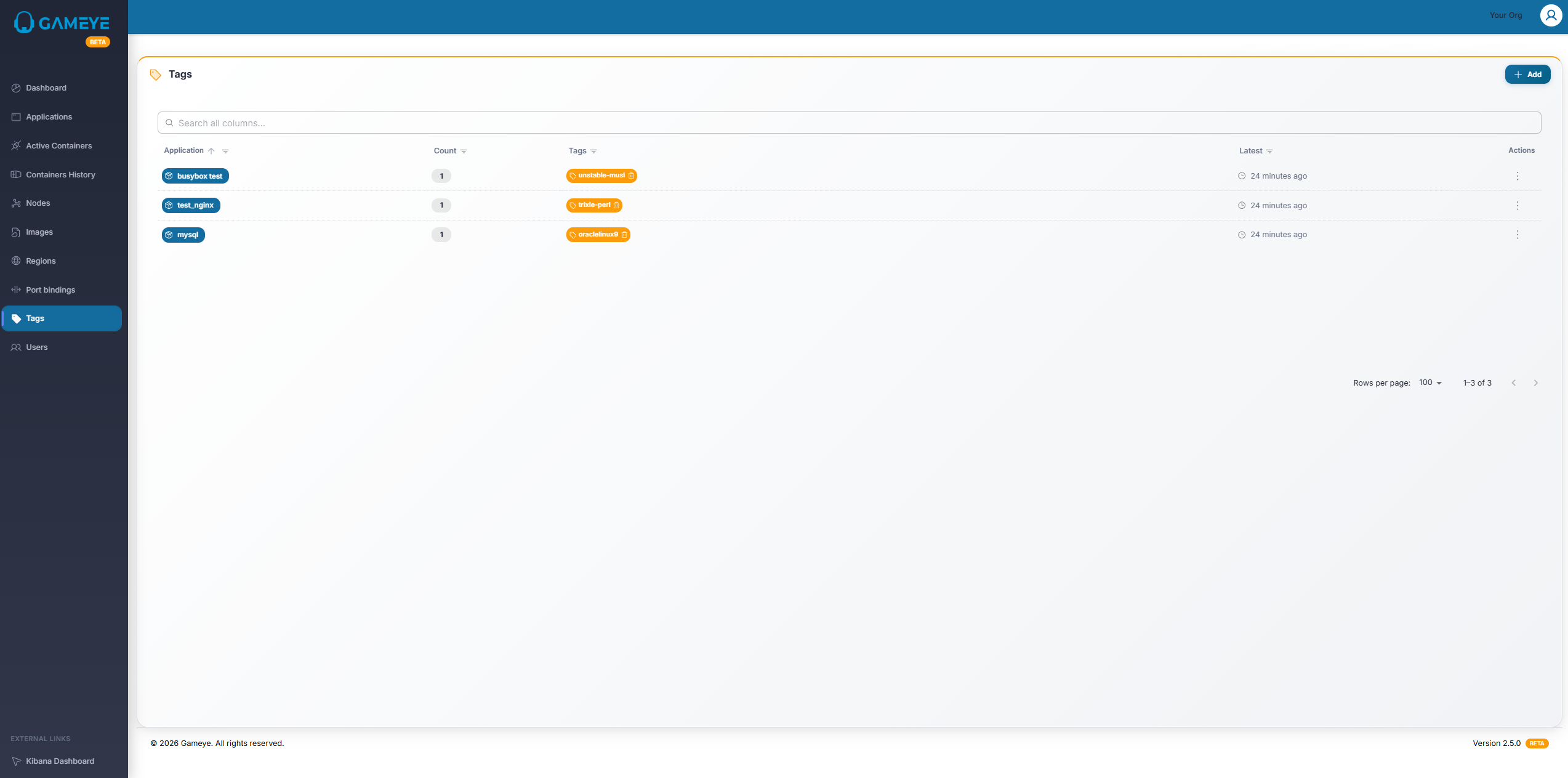Click trash icon on oraclelinux9 tag
The image size is (1568, 778).
click(x=624, y=235)
